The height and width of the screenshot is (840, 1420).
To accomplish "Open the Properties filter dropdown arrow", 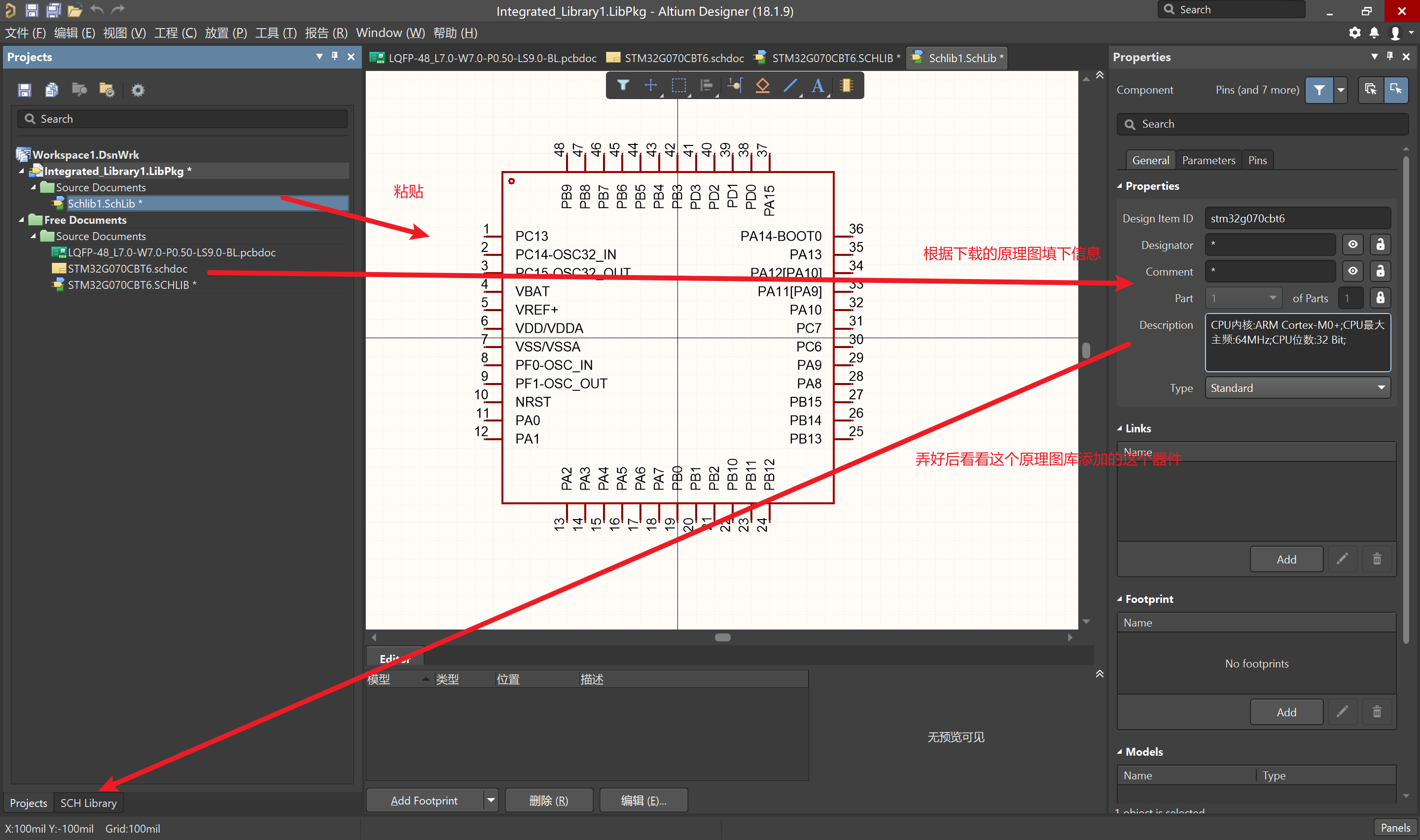I will pyautogui.click(x=1341, y=89).
